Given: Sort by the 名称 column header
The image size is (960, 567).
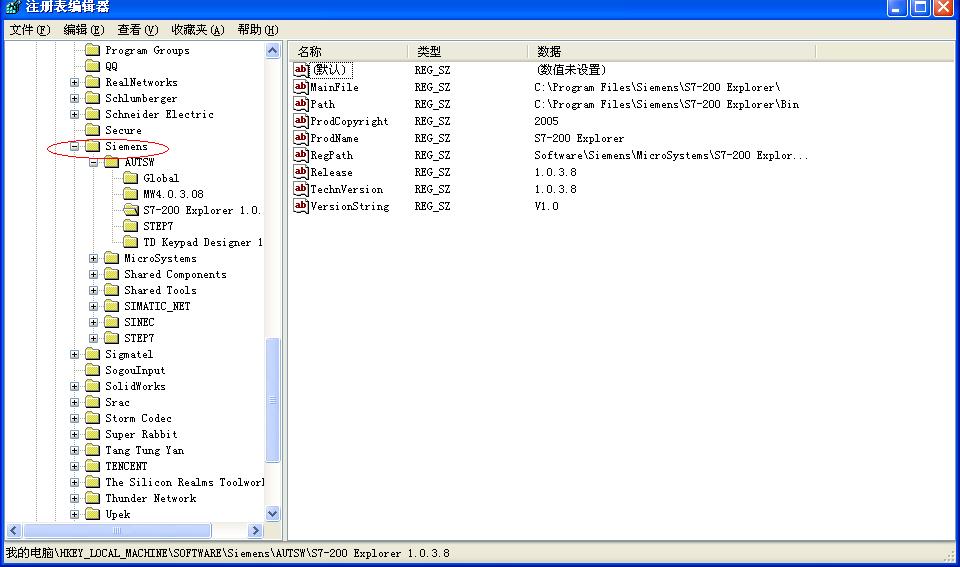Looking at the screenshot, I should coord(348,51).
